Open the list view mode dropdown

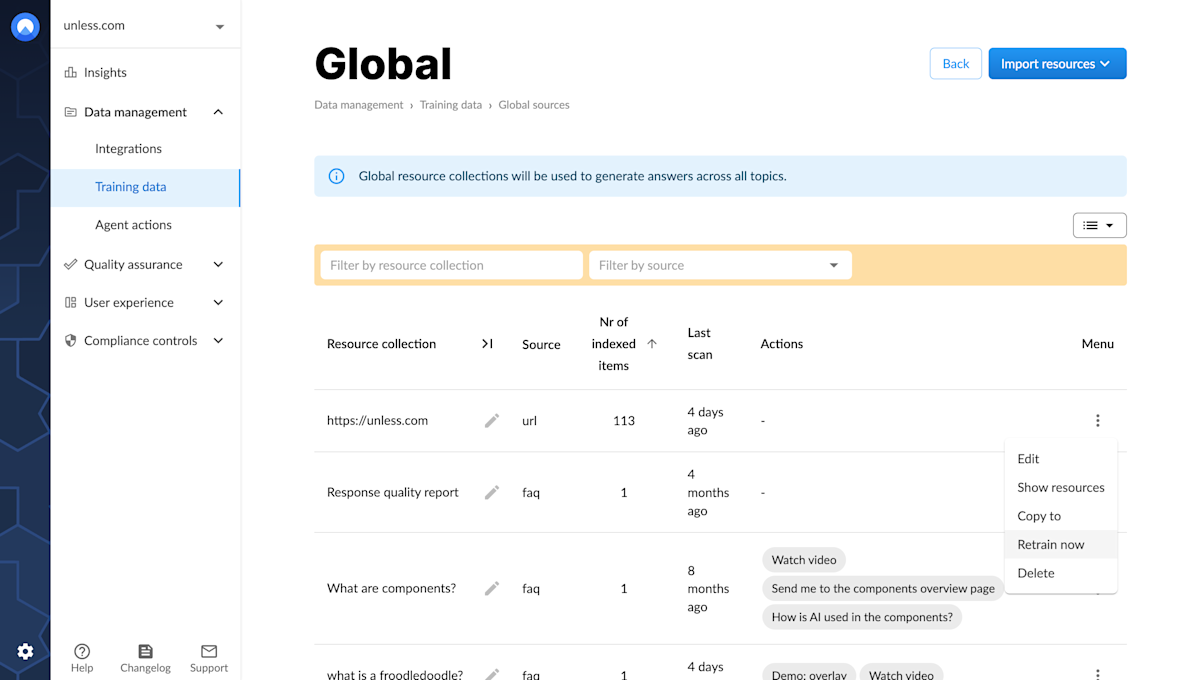pyautogui.click(x=1099, y=226)
